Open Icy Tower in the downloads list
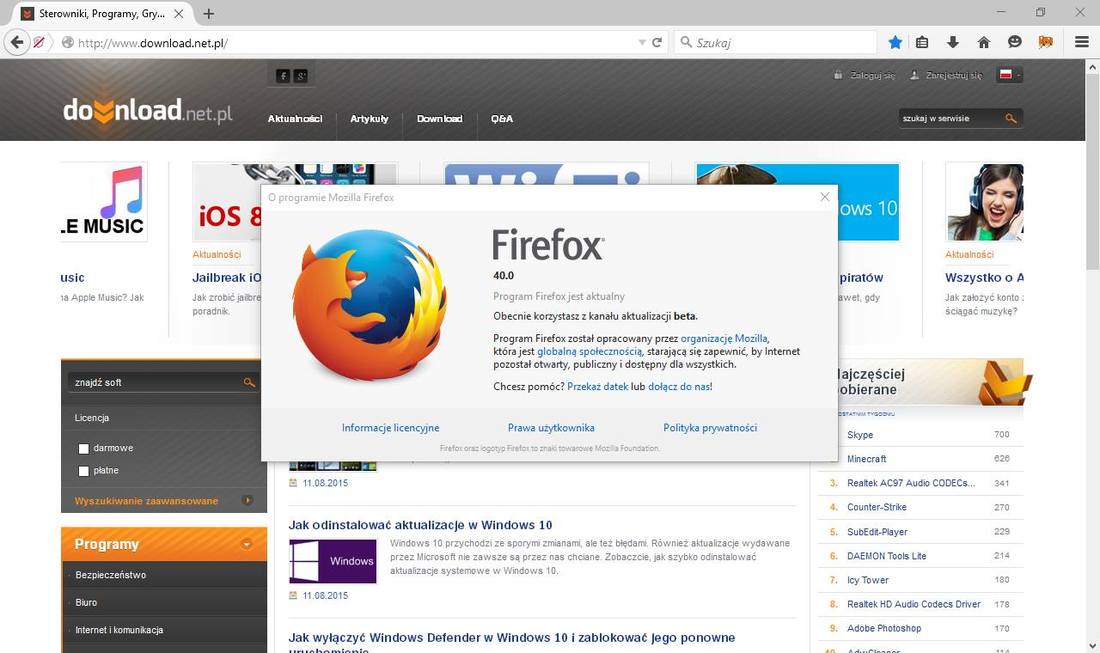 pos(868,580)
